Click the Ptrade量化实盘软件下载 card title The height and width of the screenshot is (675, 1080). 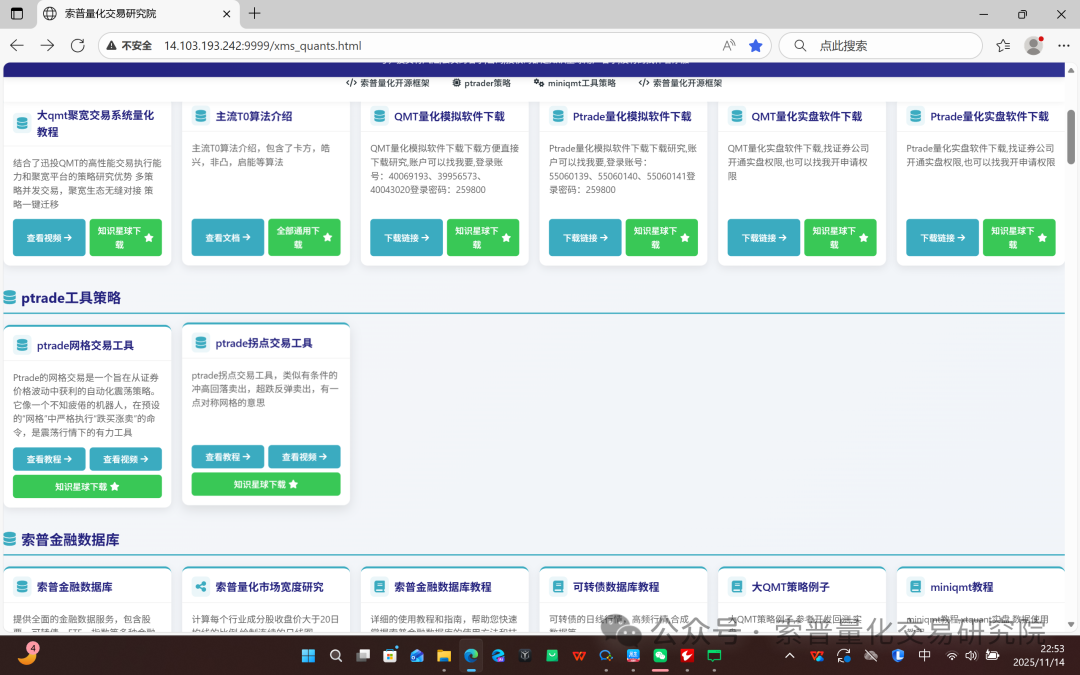(989, 116)
